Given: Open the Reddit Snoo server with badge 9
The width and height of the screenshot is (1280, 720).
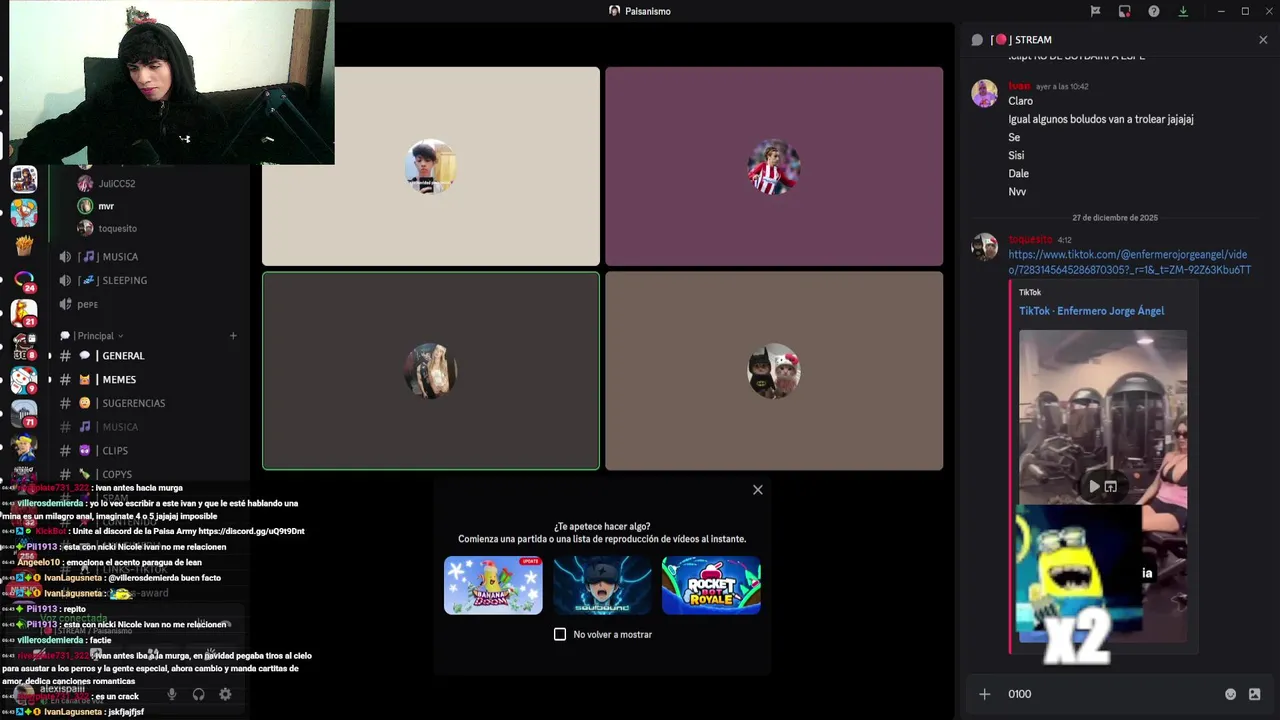Looking at the screenshot, I should [24, 380].
